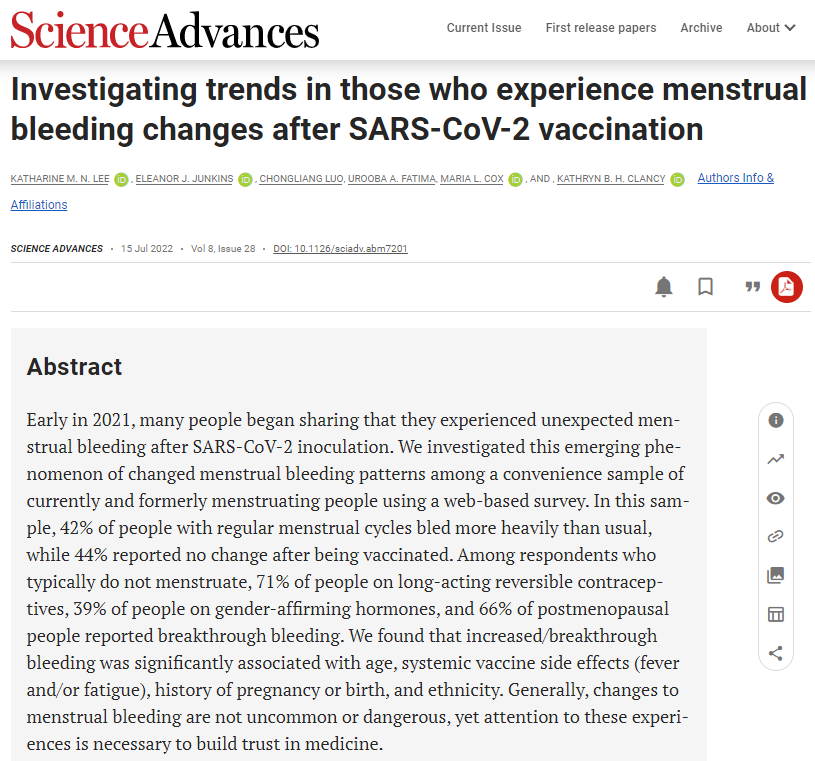This screenshot has width=815, height=761.
Task: Expand the About dropdown menu
Action: pos(771,28)
